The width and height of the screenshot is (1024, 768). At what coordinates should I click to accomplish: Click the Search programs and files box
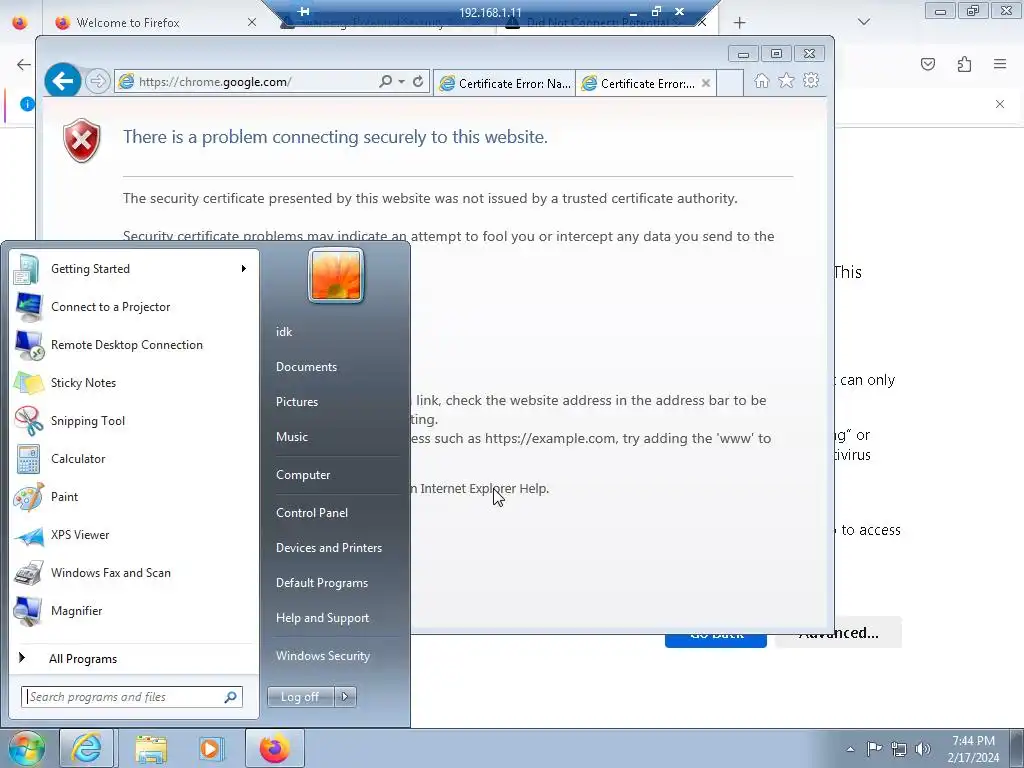[x=132, y=697]
